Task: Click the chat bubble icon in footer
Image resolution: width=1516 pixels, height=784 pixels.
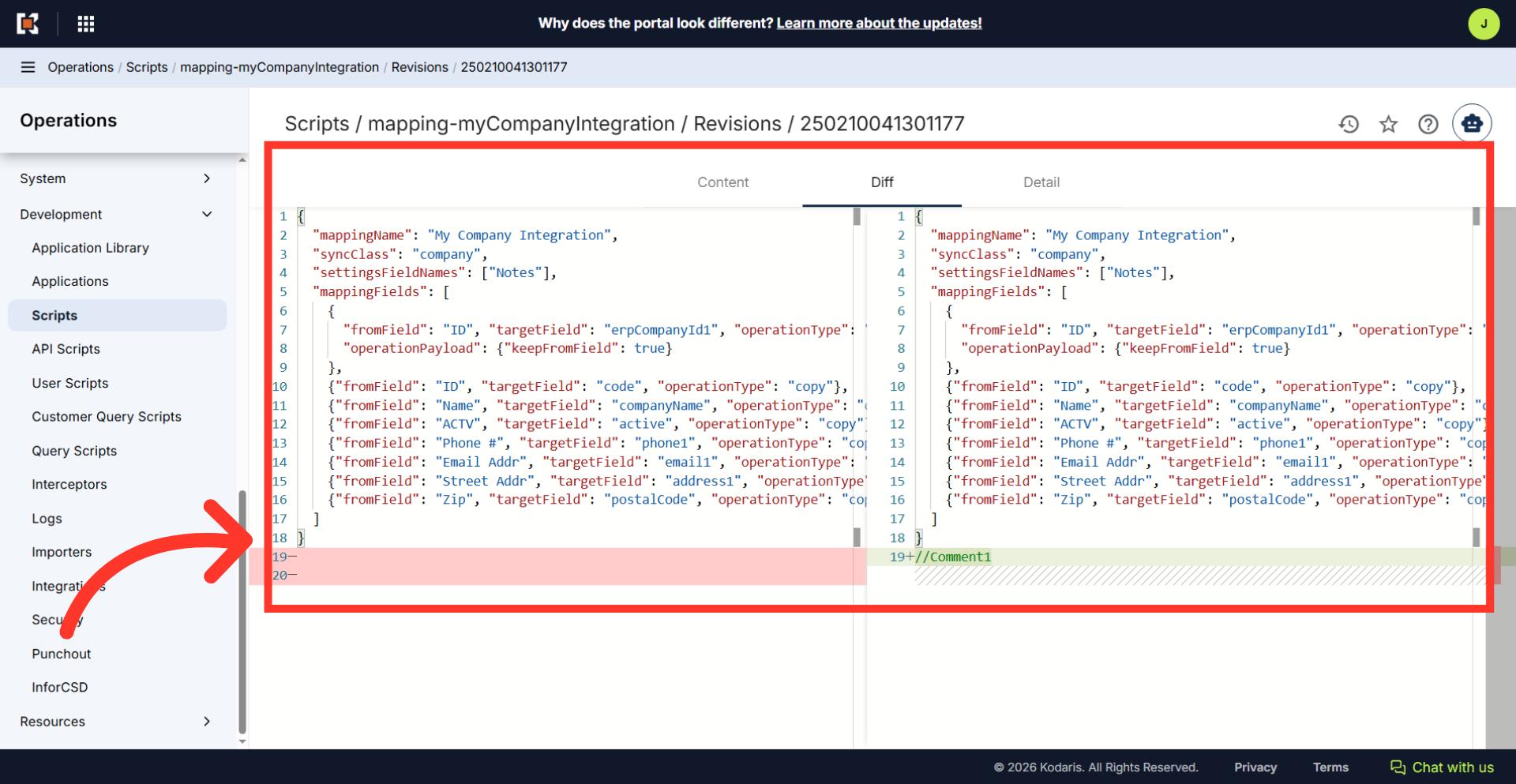Action: (1398, 767)
